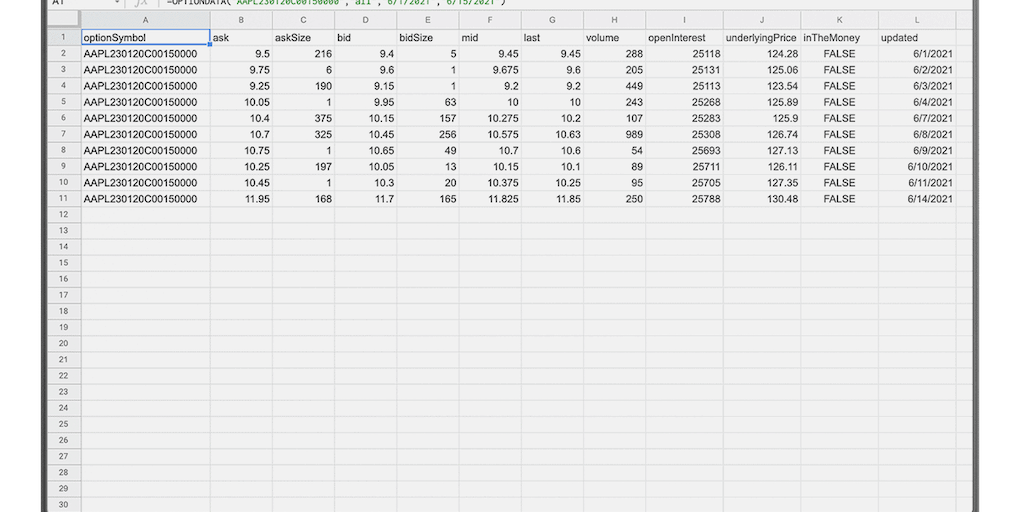Image resolution: width=1024 pixels, height=512 pixels.
Task: Select column B header
Action: click(x=242, y=20)
